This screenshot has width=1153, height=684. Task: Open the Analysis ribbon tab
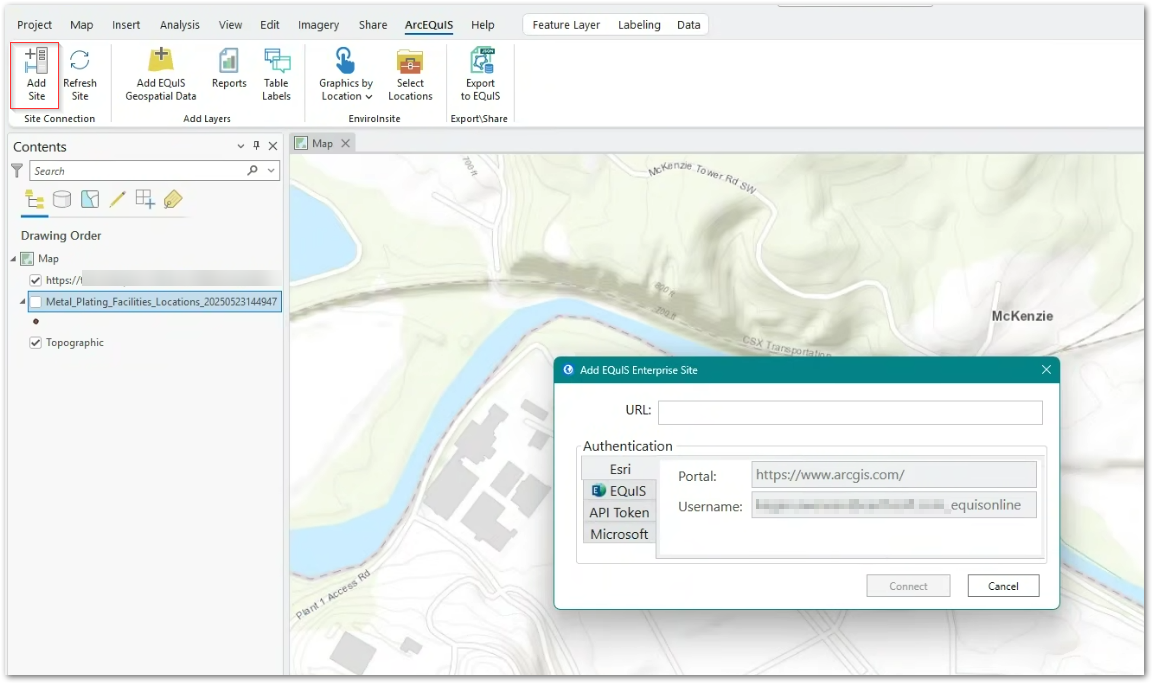click(x=180, y=25)
